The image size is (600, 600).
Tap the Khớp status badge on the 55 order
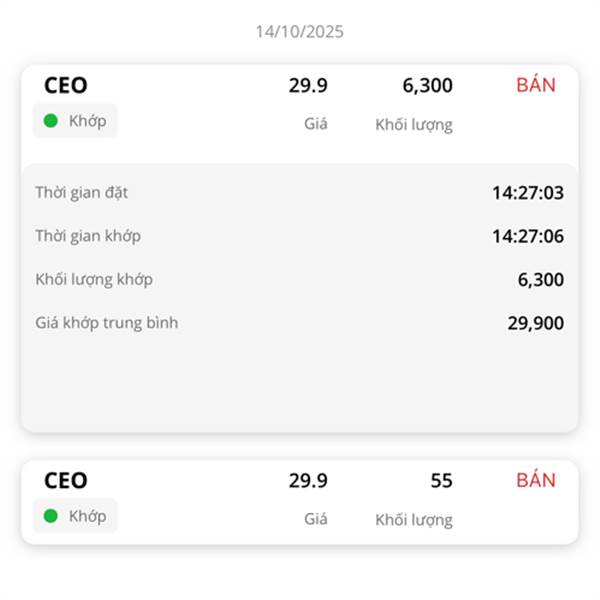tap(75, 516)
